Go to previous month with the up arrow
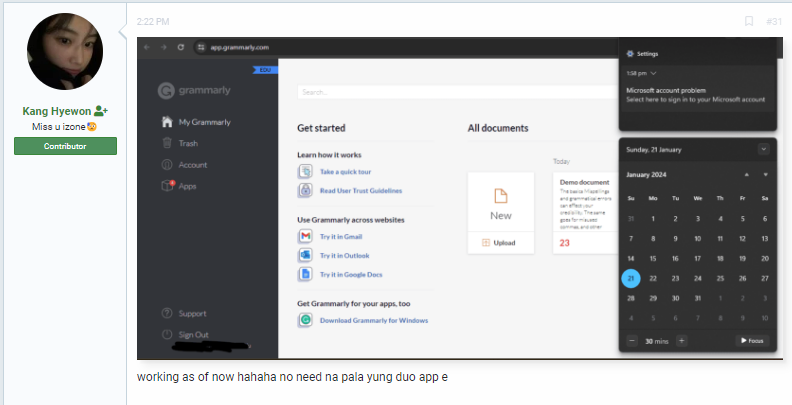792x405 pixels. click(747, 175)
